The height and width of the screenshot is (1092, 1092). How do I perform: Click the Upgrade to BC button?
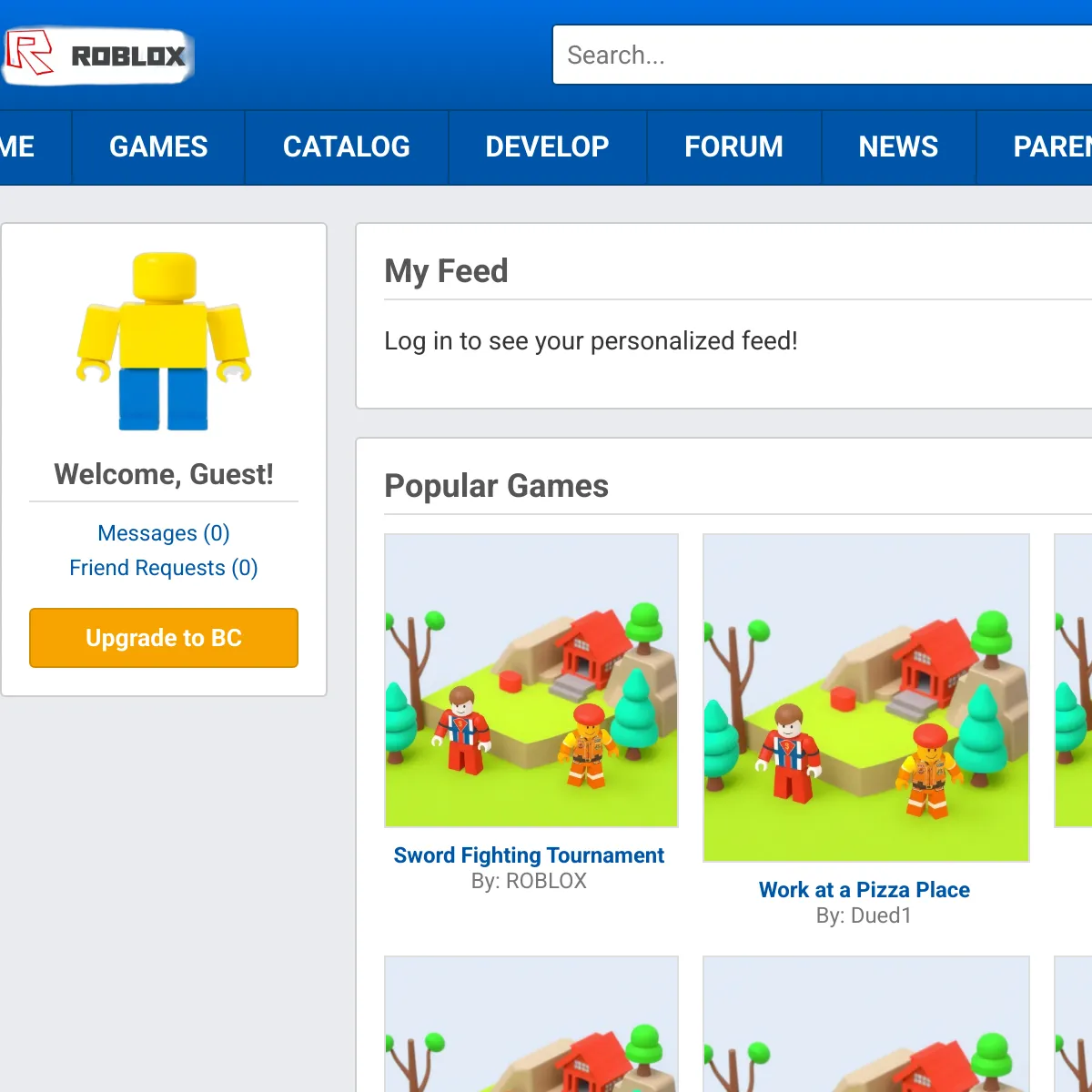pos(164,638)
